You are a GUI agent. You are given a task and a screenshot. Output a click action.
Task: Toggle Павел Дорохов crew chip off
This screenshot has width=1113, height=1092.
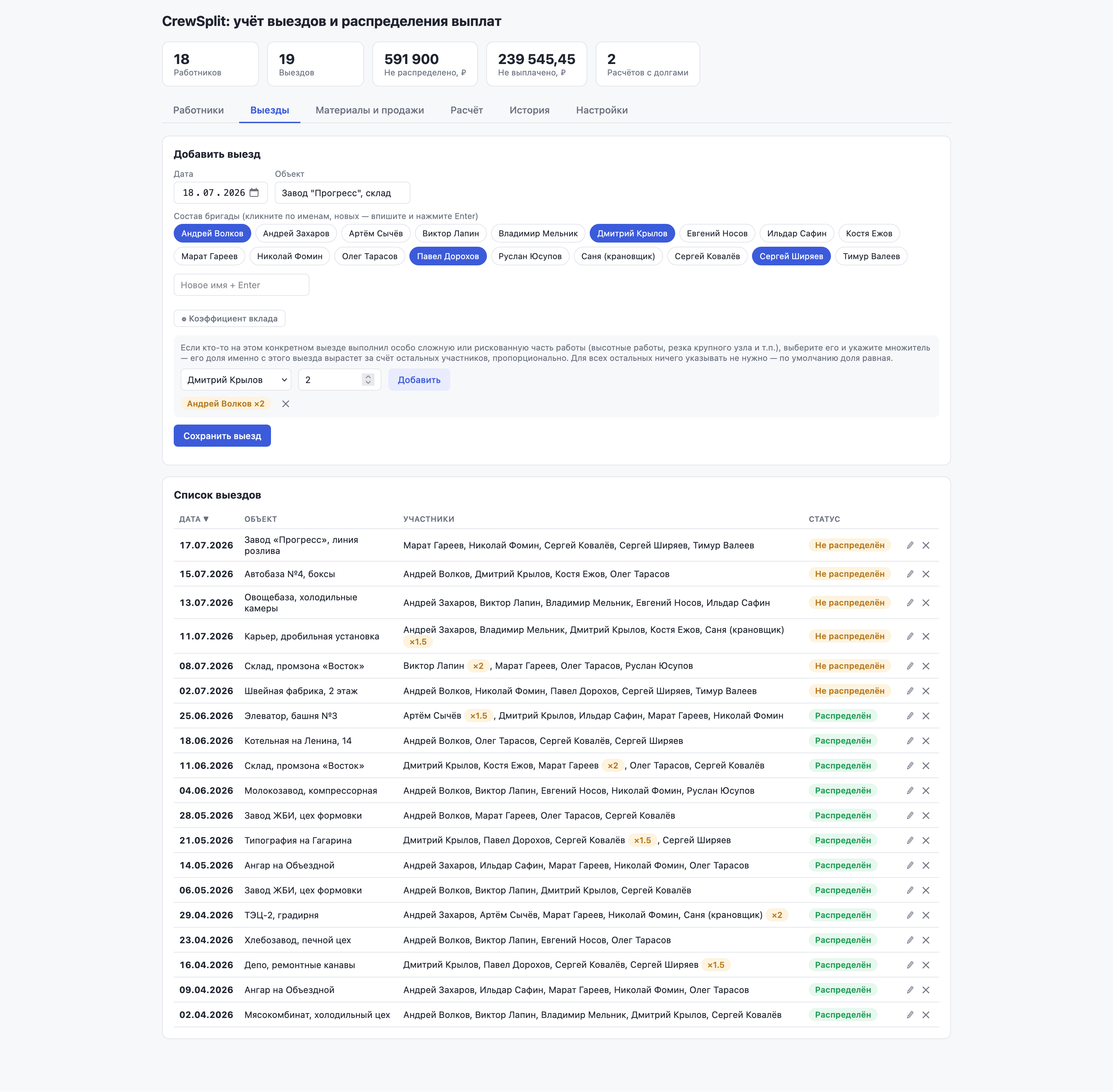coord(447,256)
